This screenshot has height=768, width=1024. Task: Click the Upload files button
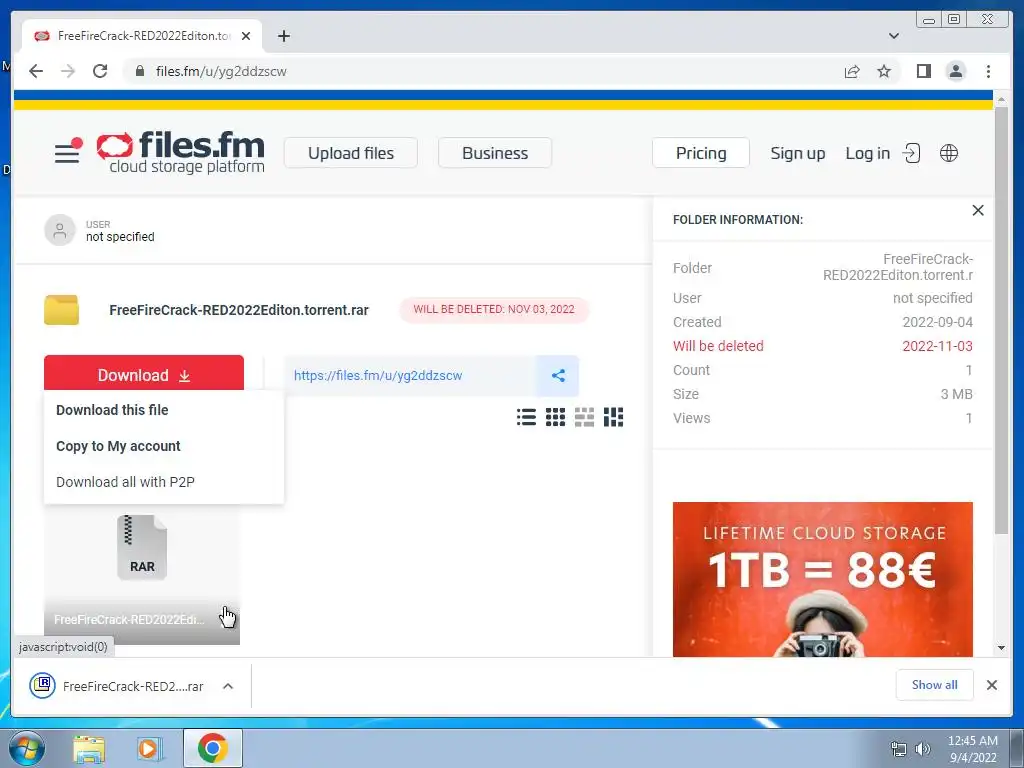coord(351,153)
